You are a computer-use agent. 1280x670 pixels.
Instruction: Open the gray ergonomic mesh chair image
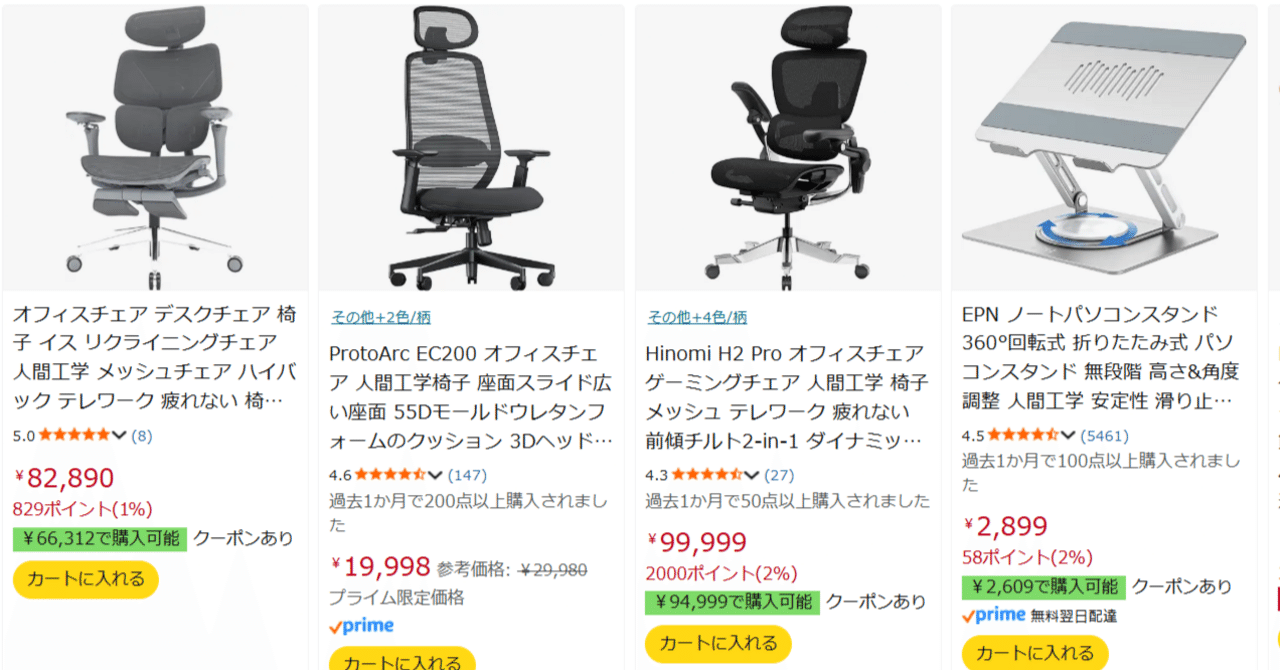tap(155, 148)
